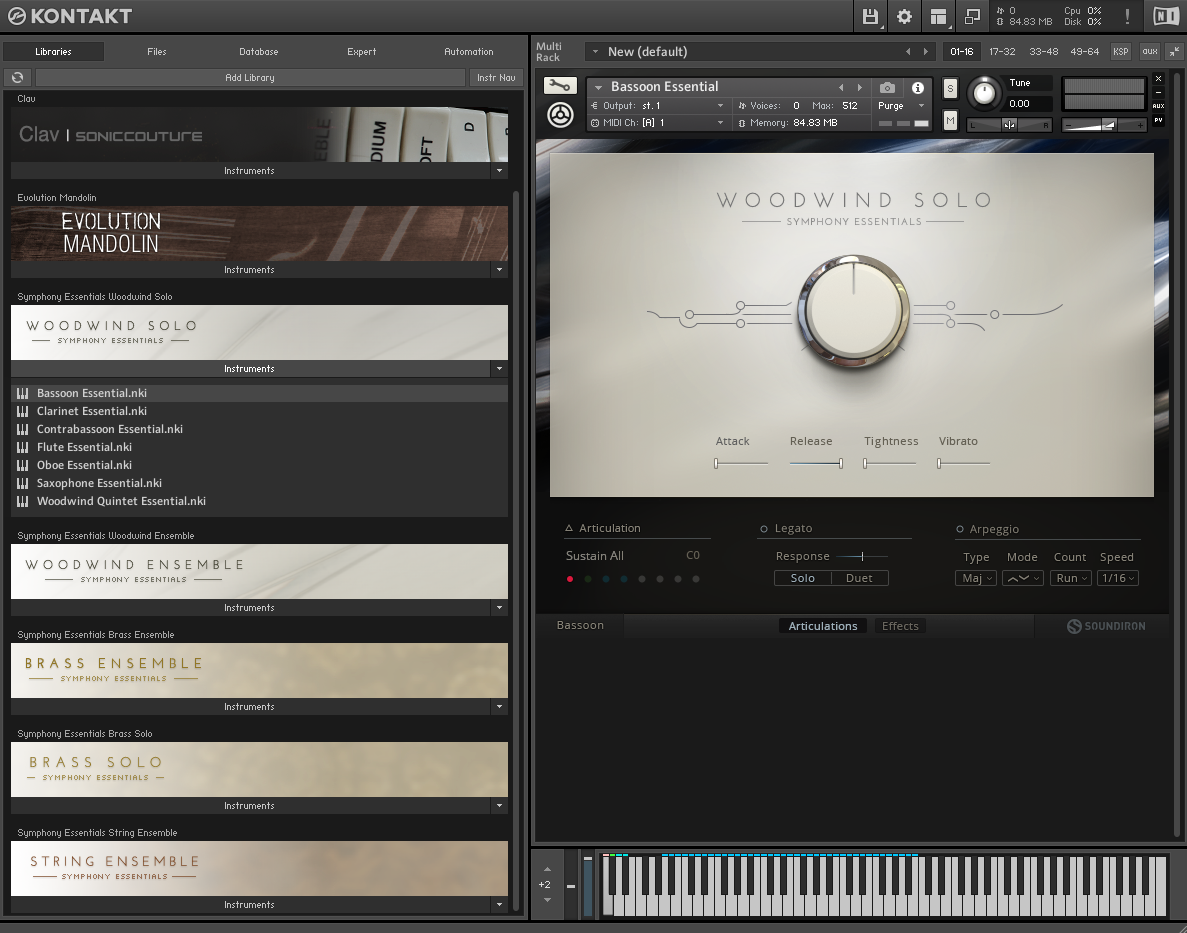Click the Tune knob
Image resolution: width=1187 pixels, height=933 pixels.
click(x=983, y=92)
